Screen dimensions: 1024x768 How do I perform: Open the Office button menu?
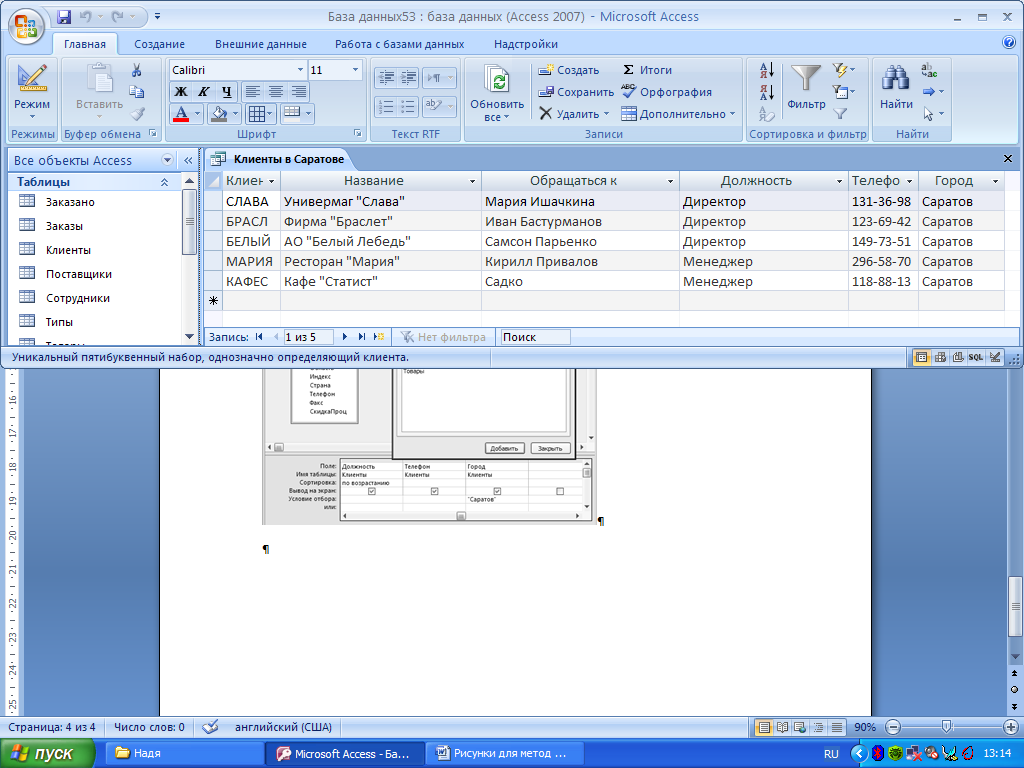pyautogui.click(x=26, y=26)
